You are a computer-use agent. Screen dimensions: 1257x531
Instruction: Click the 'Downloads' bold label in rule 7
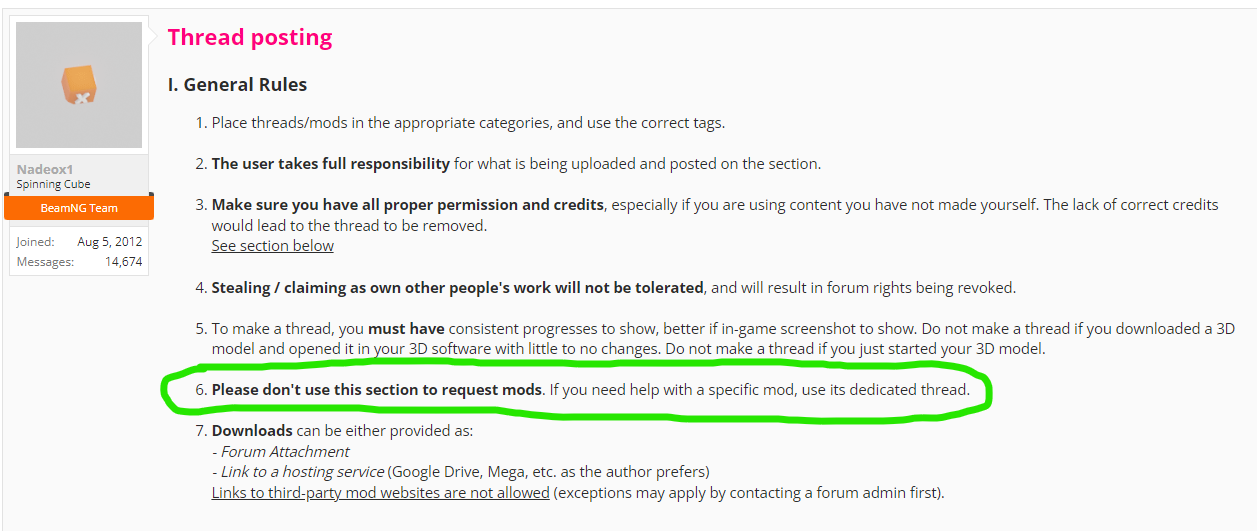pos(252,430)
